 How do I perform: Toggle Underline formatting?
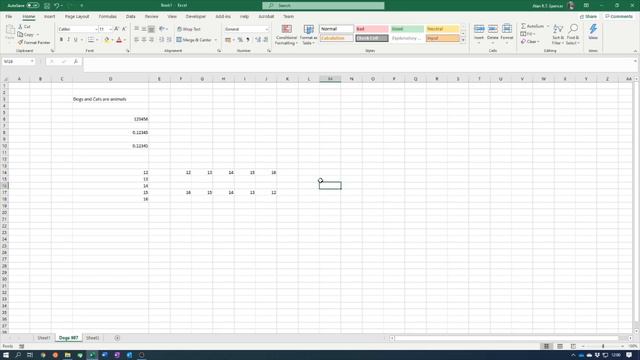point(76,40)
